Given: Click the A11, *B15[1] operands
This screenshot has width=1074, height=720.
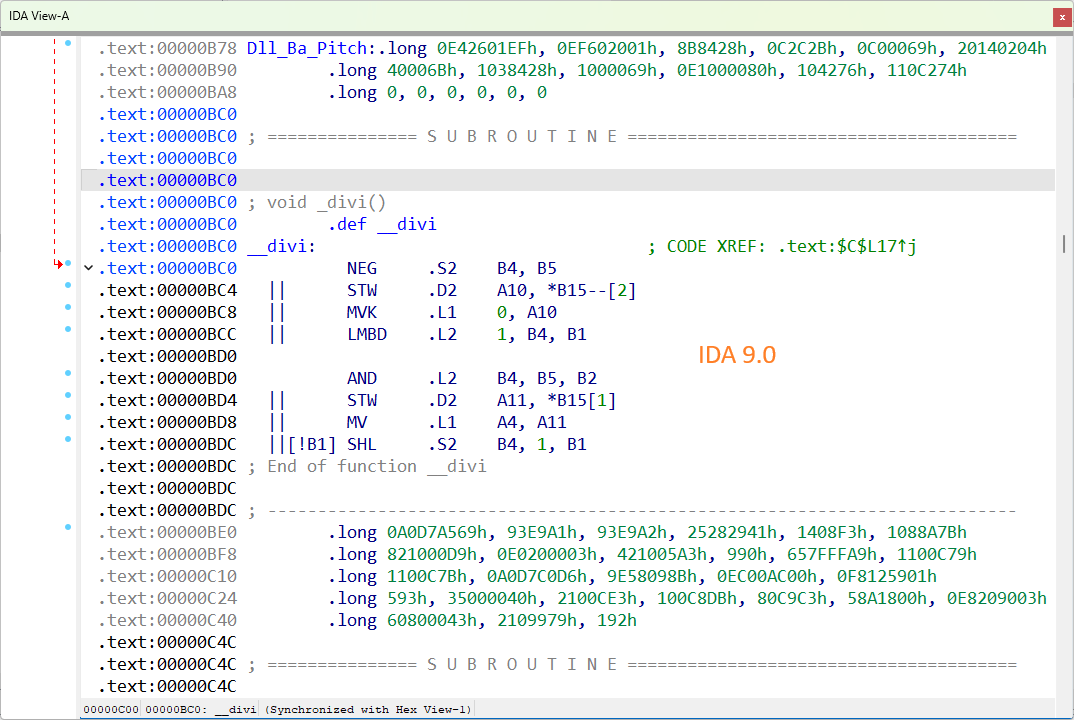Looking at the screenshot, I should tap(557, 401).
